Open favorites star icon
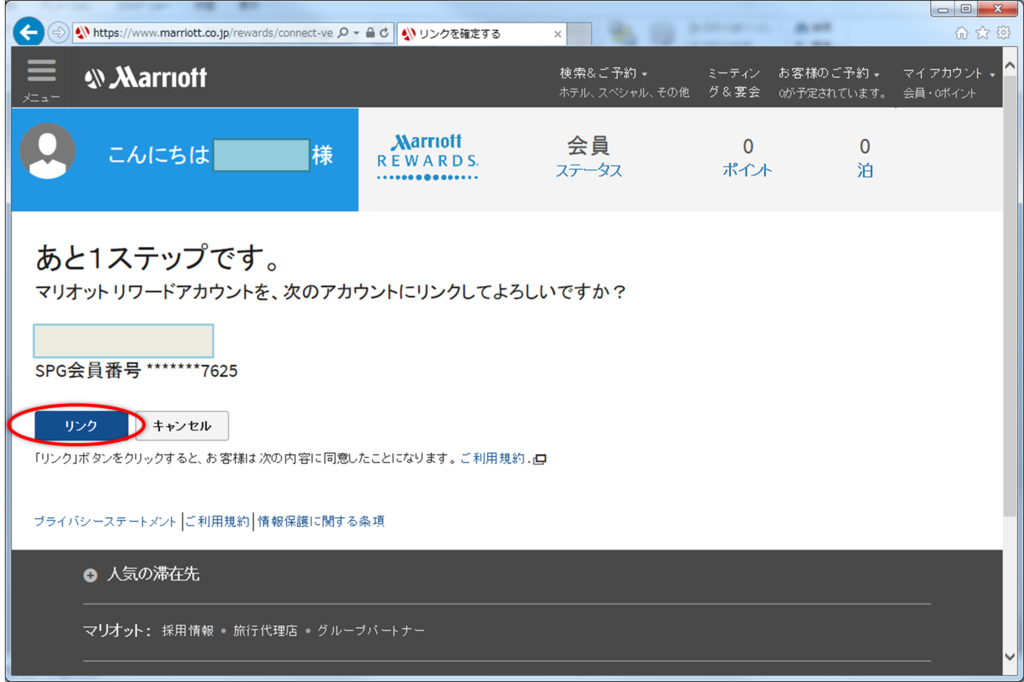Screen dimensions: 1024x682 coord(982,33)
